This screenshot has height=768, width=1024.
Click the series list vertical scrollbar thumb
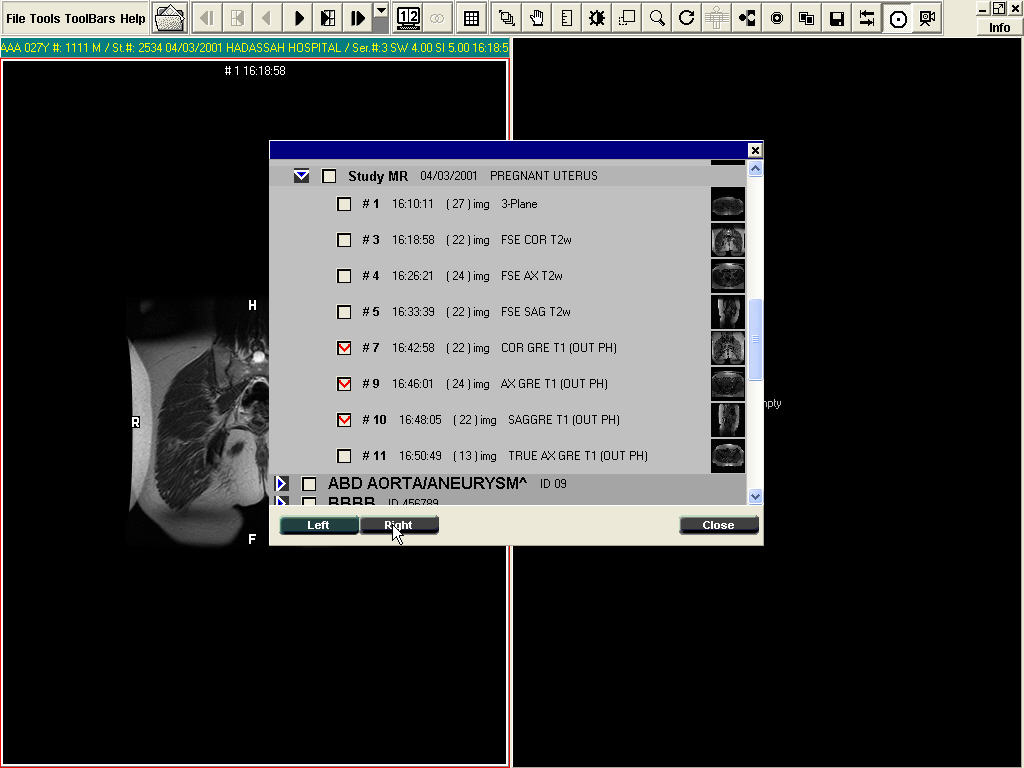755,340
